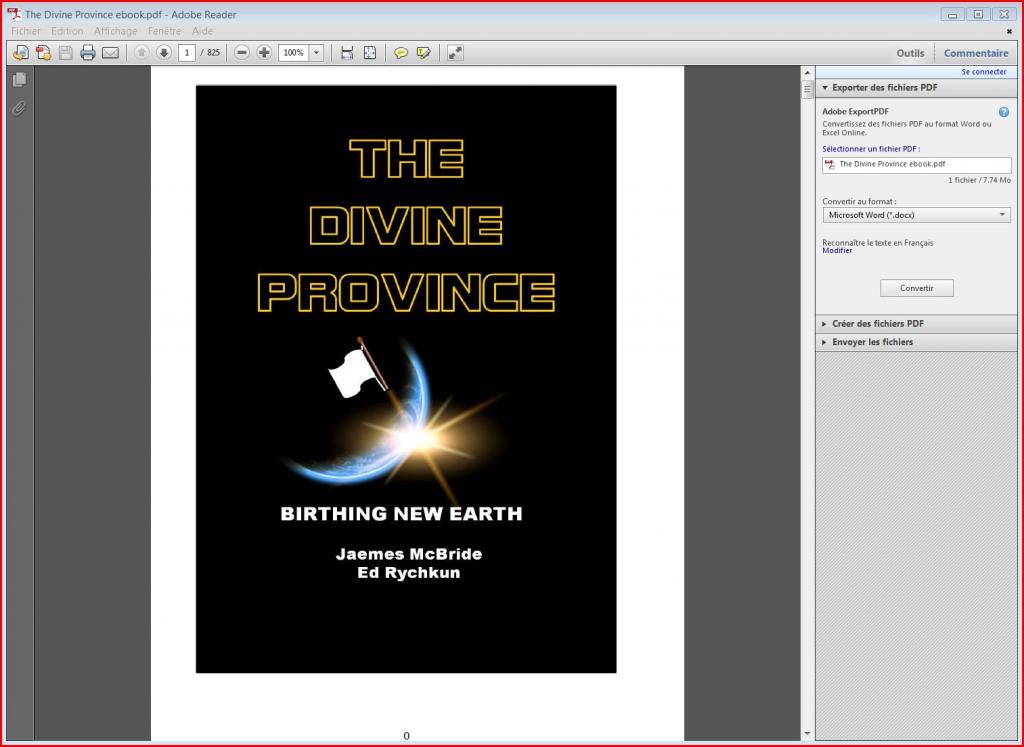
Task: Click the page number input field
Action: click(x=187, y=53)
